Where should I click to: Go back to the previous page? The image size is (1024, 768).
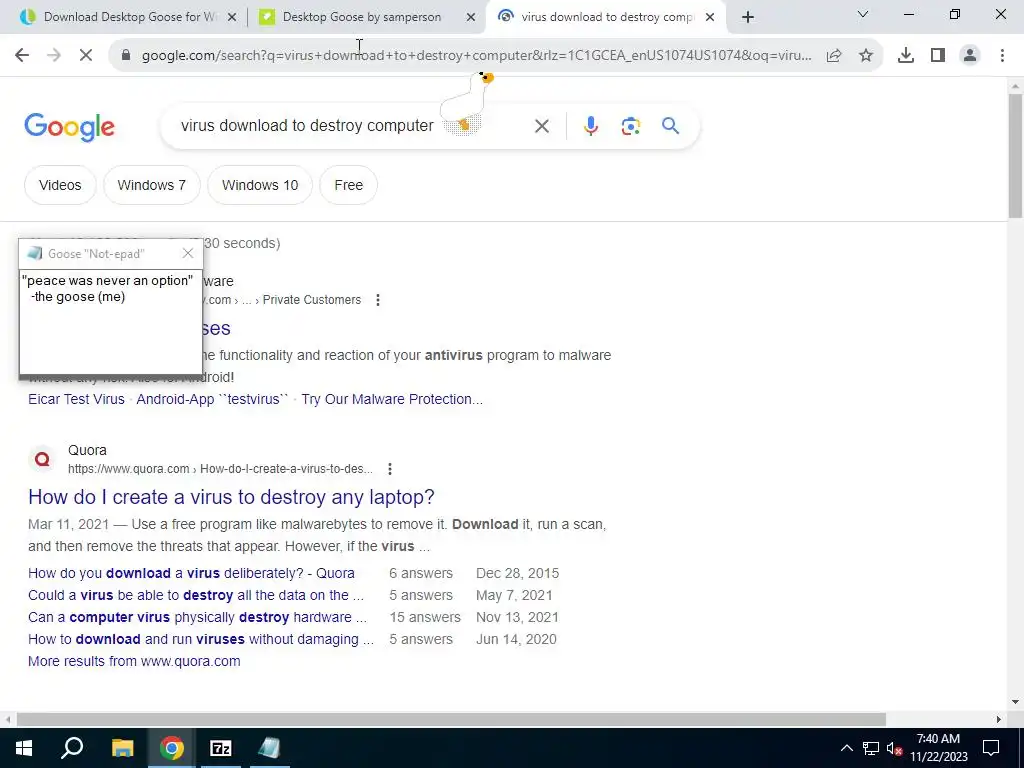22,56
